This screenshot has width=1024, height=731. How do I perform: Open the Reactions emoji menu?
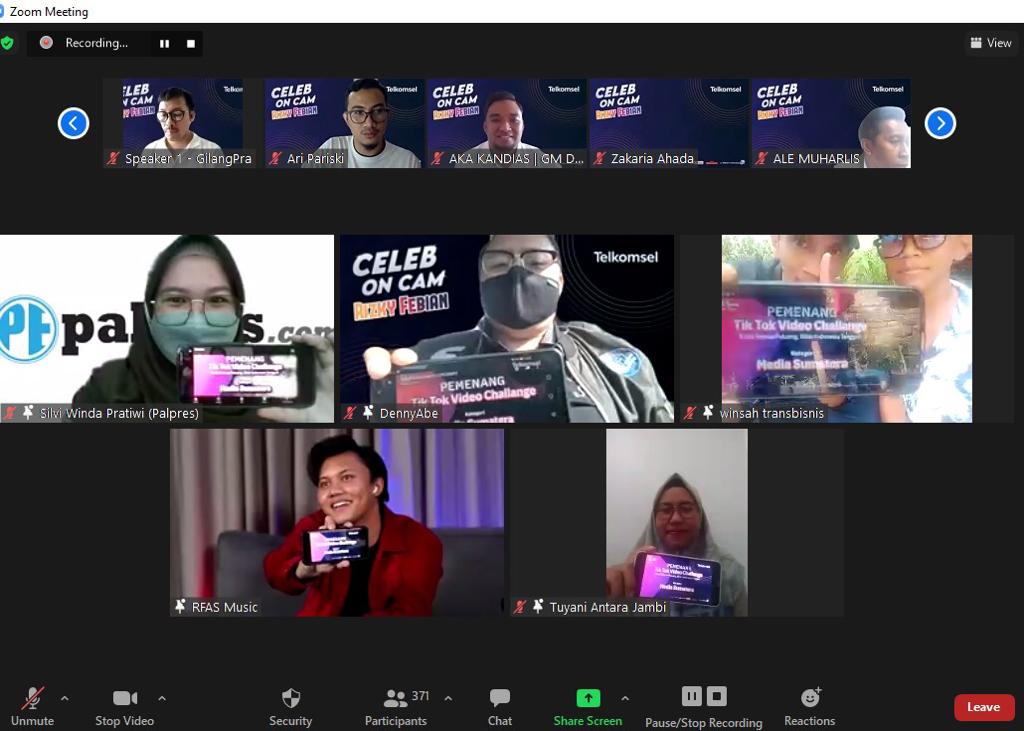pos(810,698)
